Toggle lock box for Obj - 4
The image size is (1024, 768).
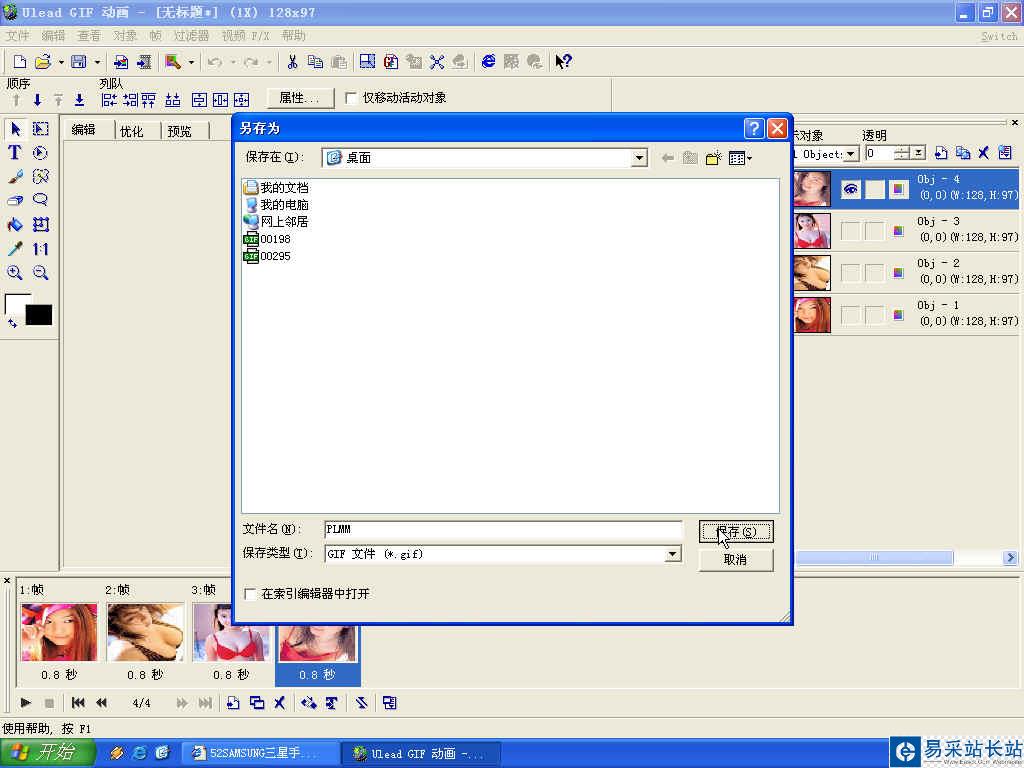(874, 189)
